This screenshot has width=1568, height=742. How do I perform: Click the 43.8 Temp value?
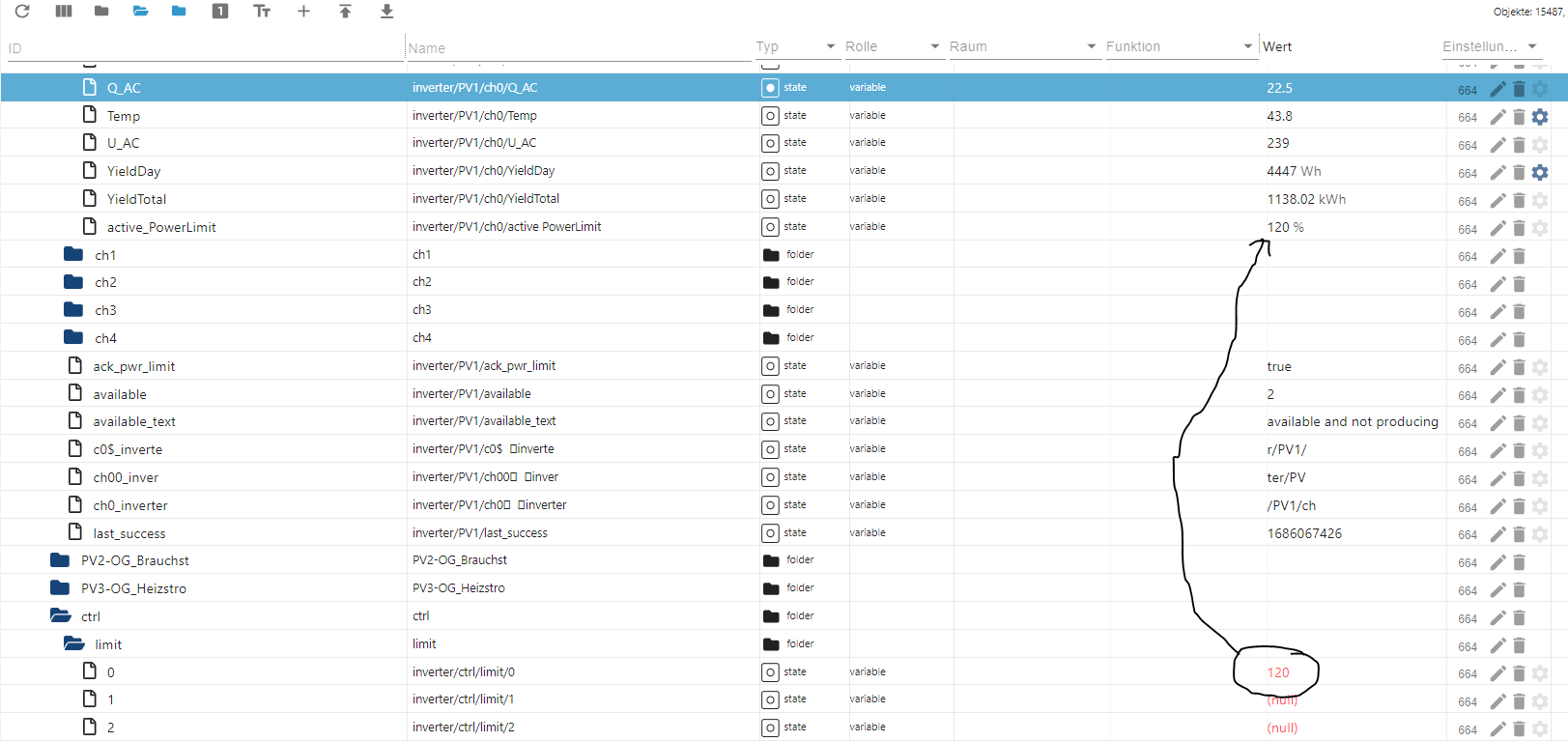tap(1279, 116)
